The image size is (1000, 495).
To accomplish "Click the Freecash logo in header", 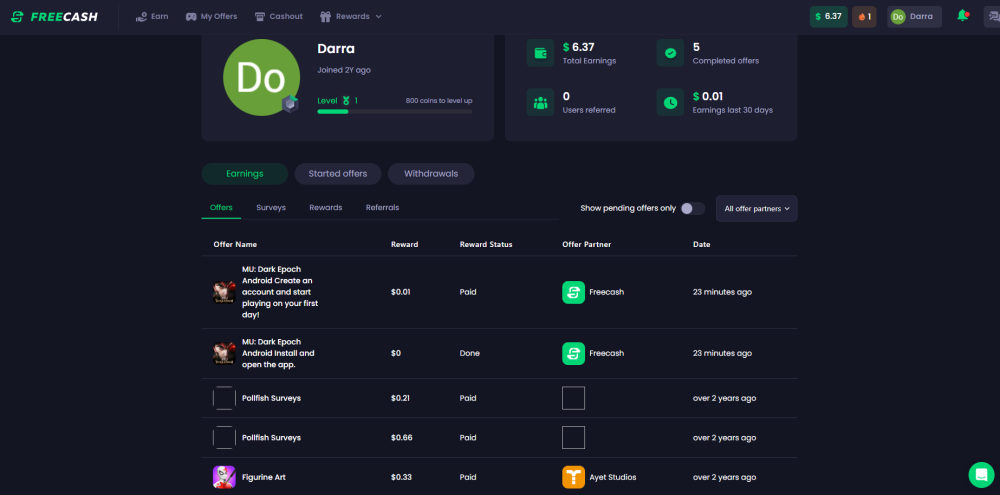I will (x=54, y=17).
